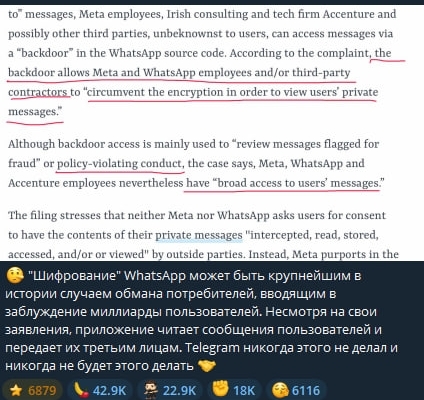Image resolution: width=424 pixels, height=400 pixels.
Task: Click the paragraph starting 'The filing stresses'
Action: 203,235
